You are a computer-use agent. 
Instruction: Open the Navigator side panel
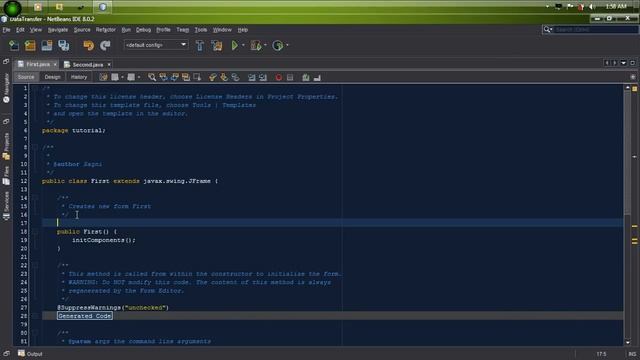(x=6, y=88)
